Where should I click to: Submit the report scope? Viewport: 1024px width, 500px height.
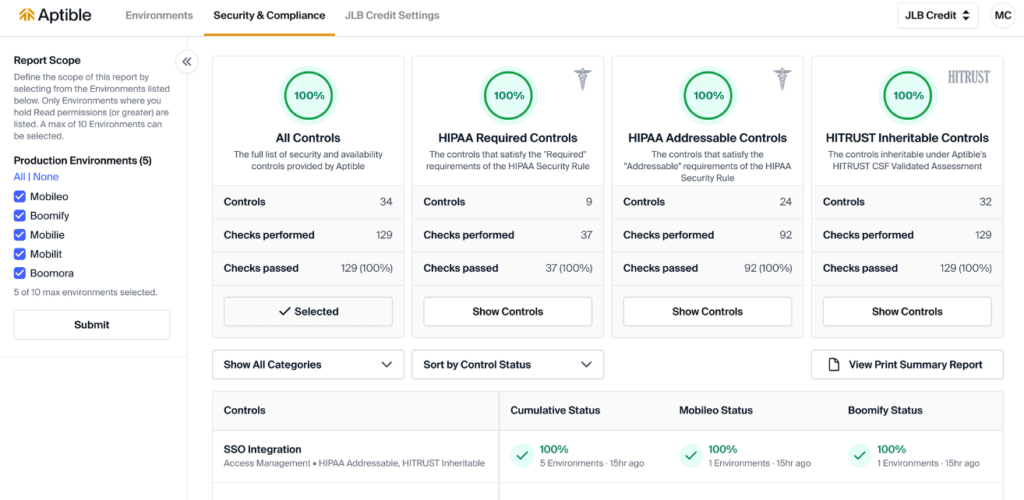click(x=91, y=324)
